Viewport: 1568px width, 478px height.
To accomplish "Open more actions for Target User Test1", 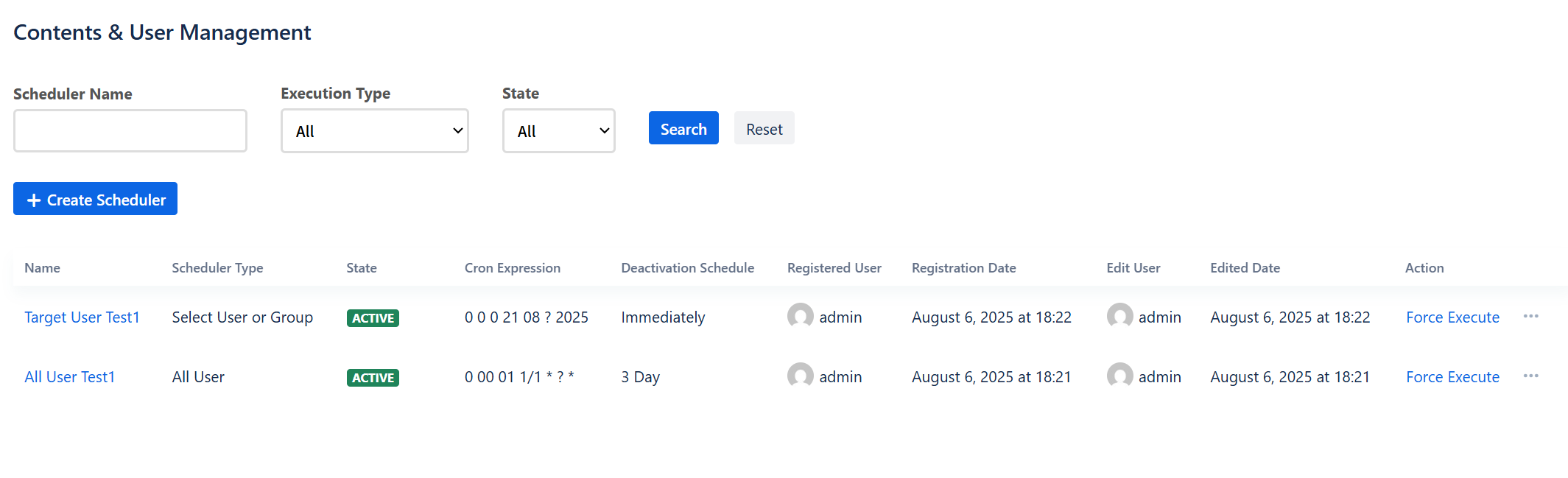I will (x=1531, y=317).
